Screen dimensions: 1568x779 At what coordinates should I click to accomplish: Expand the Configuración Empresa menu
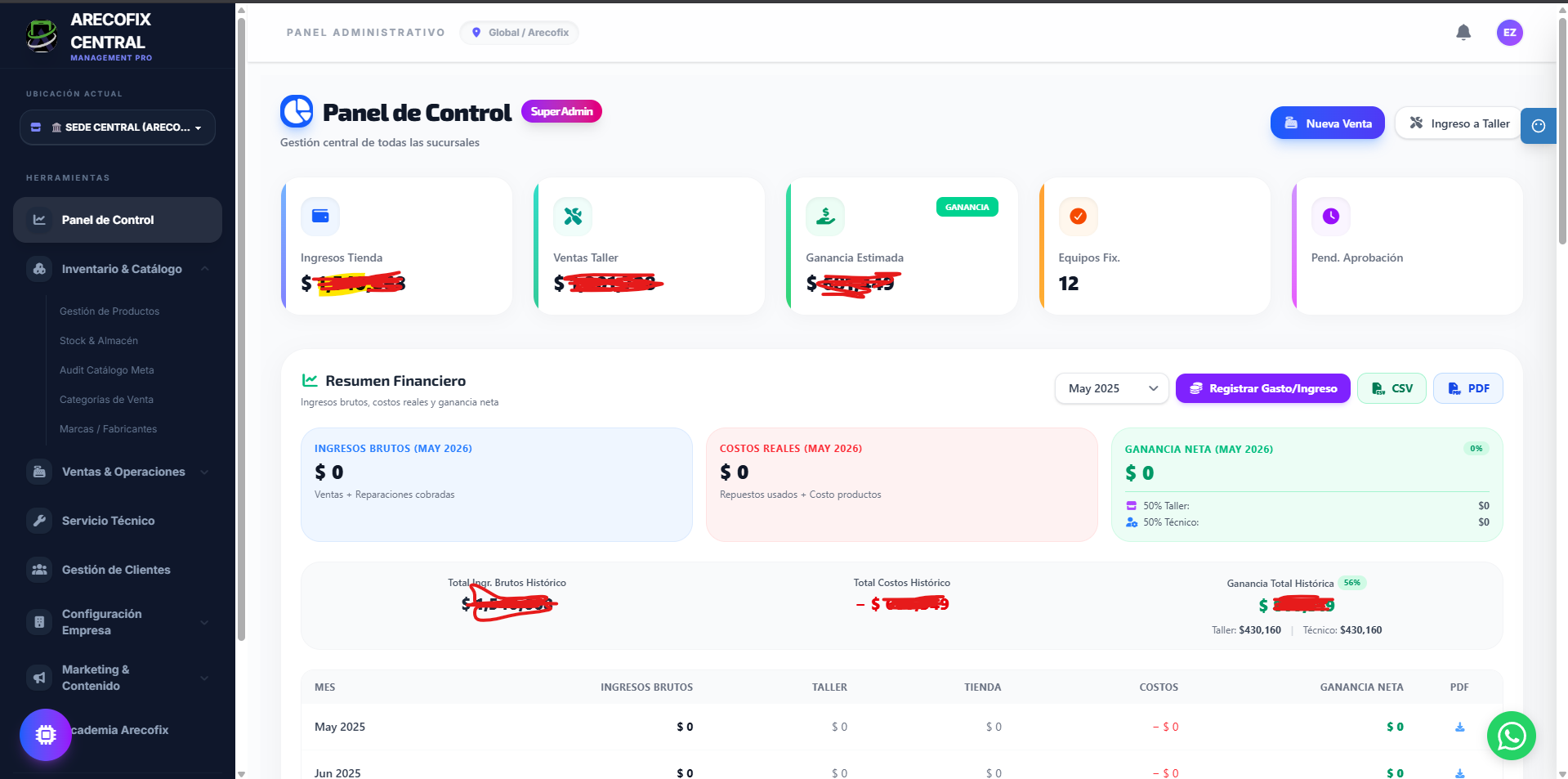click(118, 622)
